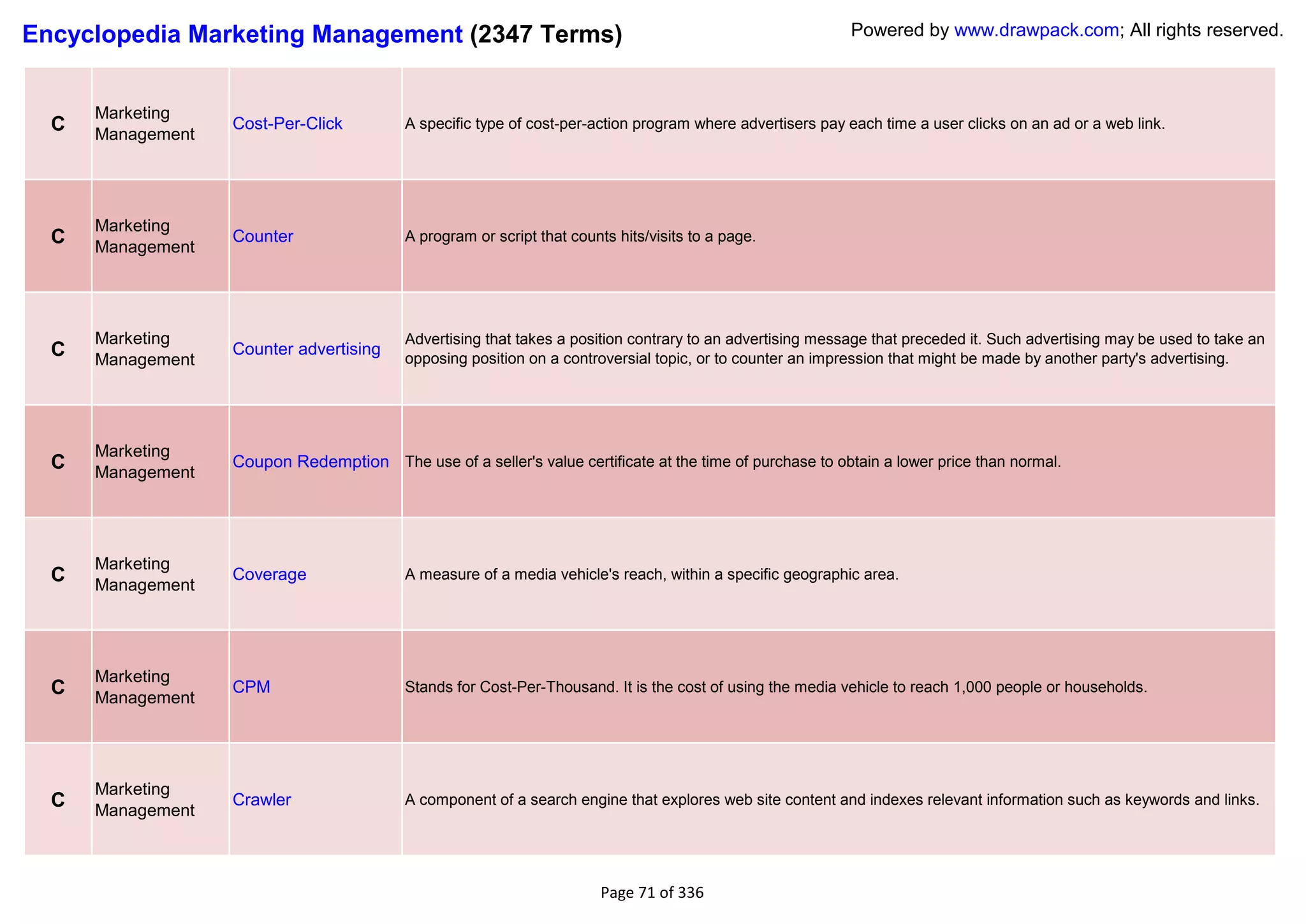Click the letter C in Cost-Per-Click row

click(58, 124)
